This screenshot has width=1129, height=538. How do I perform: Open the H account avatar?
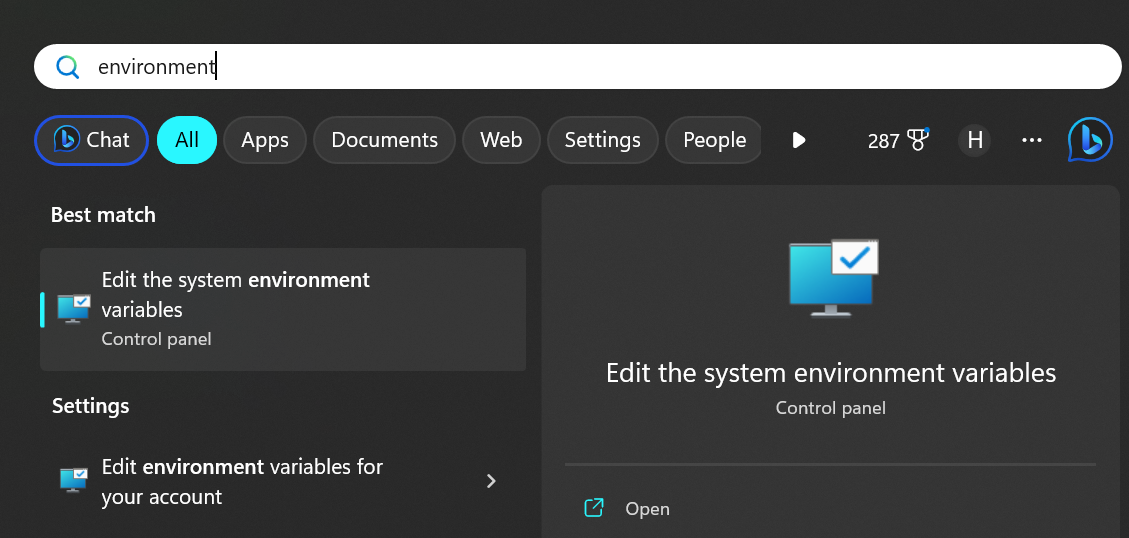(x=974, y=140)
